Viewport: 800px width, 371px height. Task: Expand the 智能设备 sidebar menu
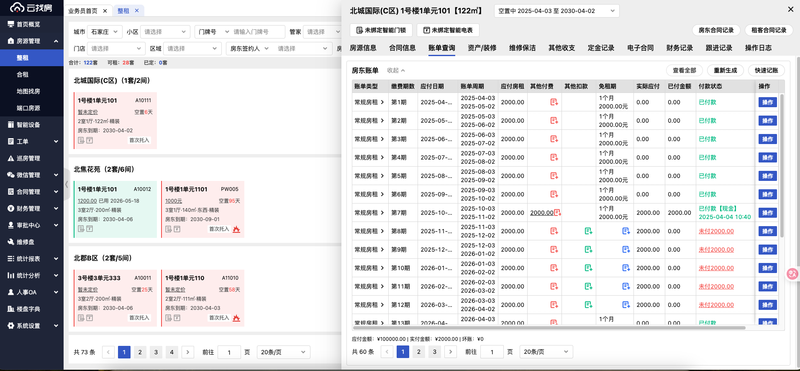pos(32,125)
